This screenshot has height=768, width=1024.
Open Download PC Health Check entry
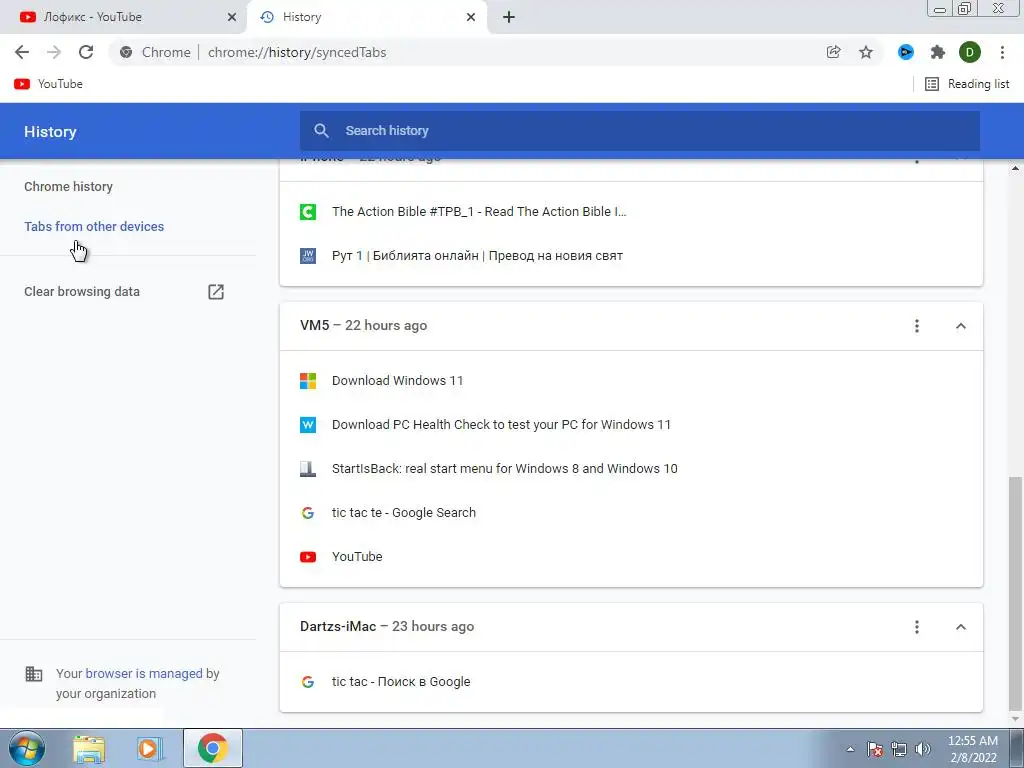pyautogui.click(x=501, y=424)
